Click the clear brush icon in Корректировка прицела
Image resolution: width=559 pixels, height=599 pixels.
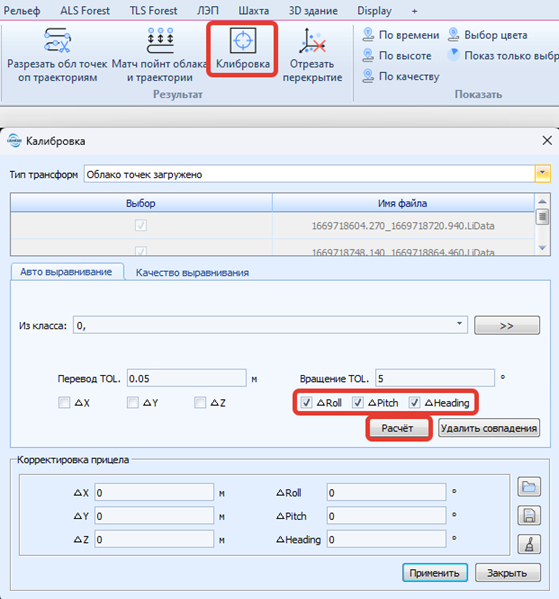529,544
